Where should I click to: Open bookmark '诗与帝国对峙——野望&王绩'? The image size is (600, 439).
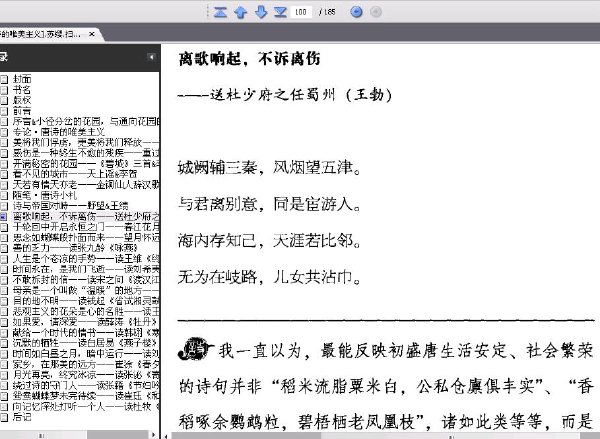[70, 206]
